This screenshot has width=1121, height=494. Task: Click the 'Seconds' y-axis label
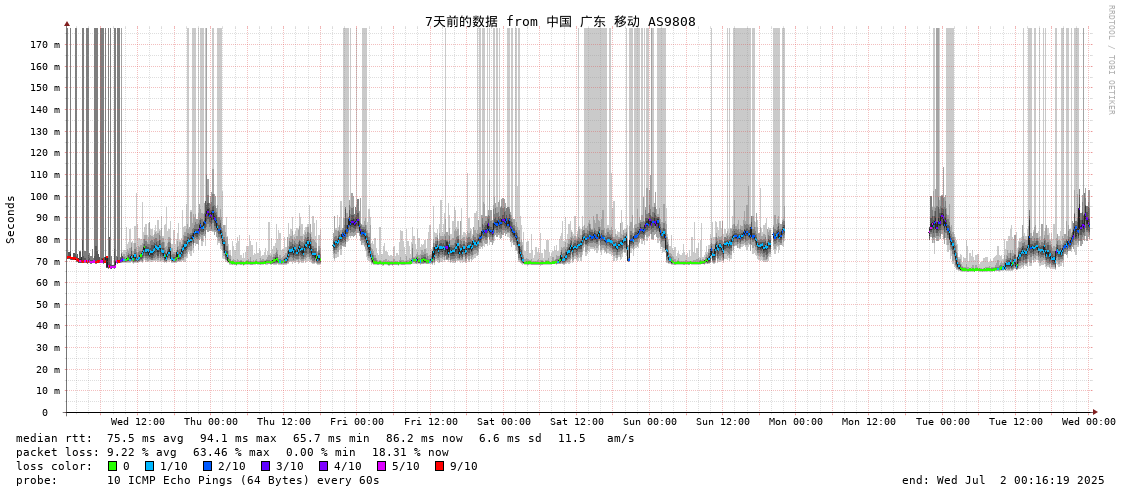pos(11,219)
